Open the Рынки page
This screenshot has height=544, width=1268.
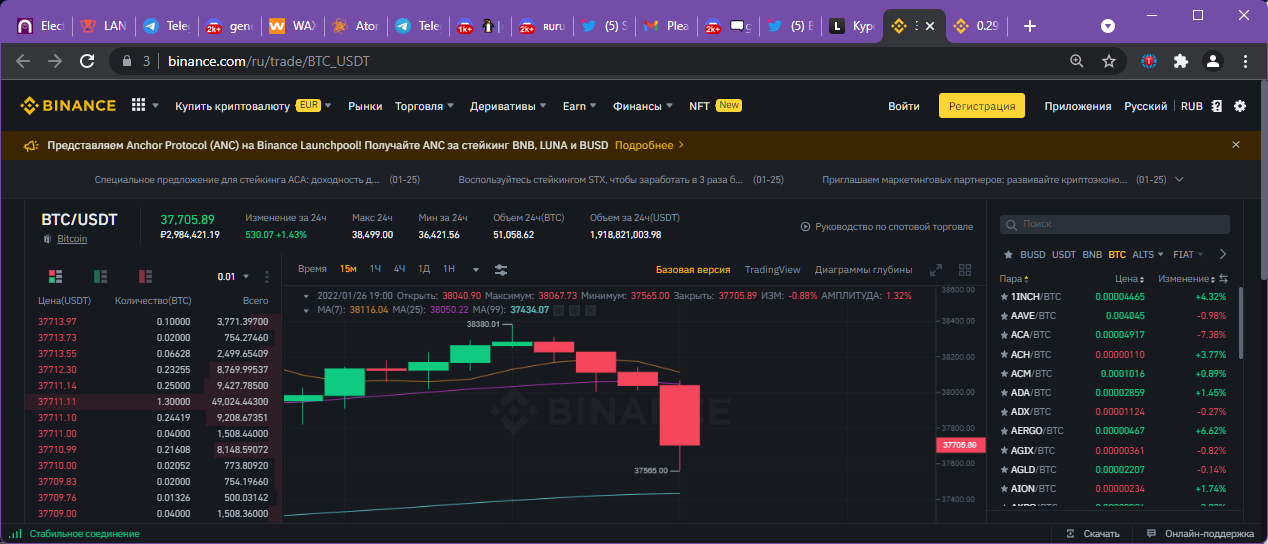(365, 106)
